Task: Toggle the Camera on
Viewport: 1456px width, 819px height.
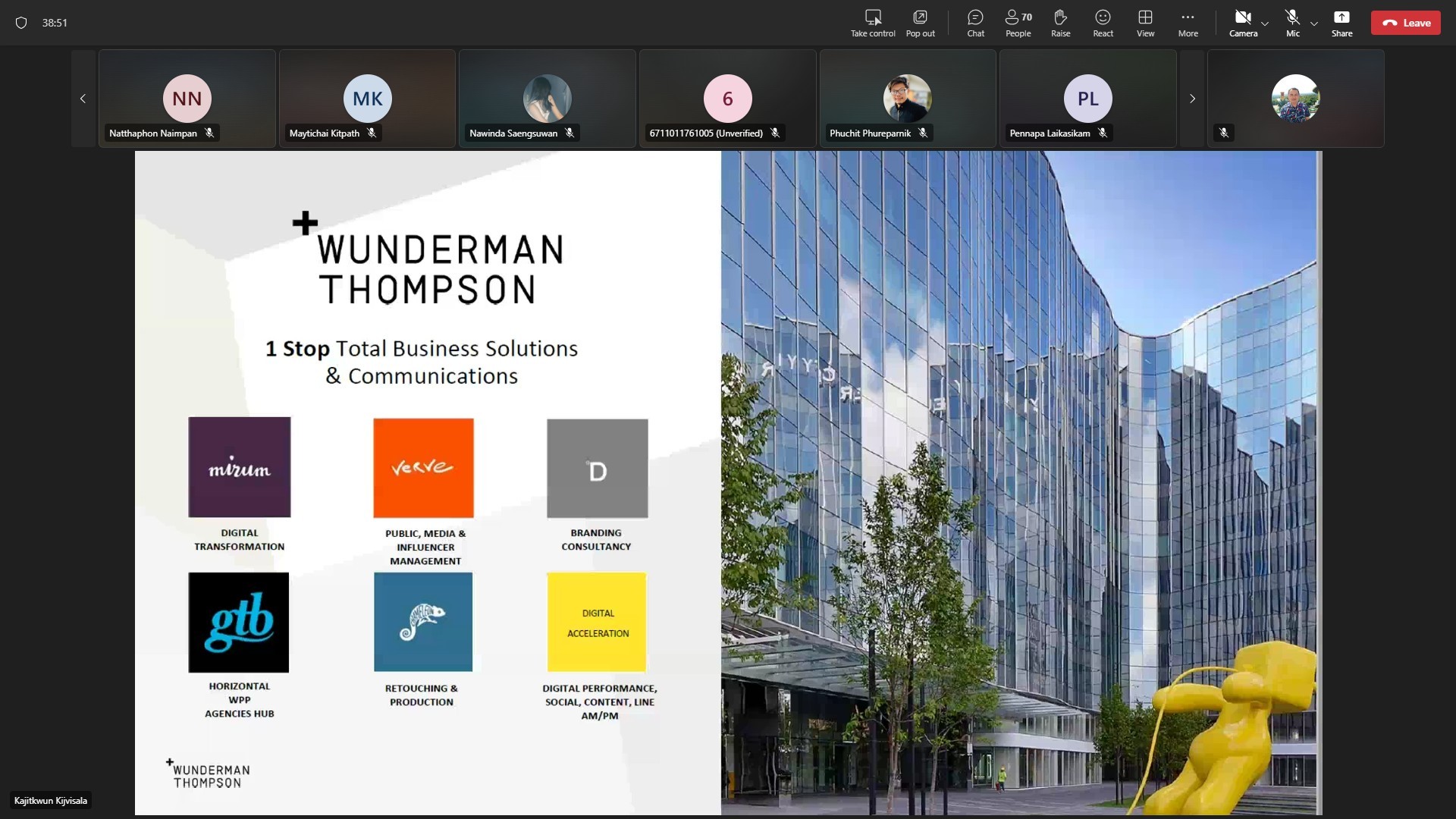Action: point(1243,23)
